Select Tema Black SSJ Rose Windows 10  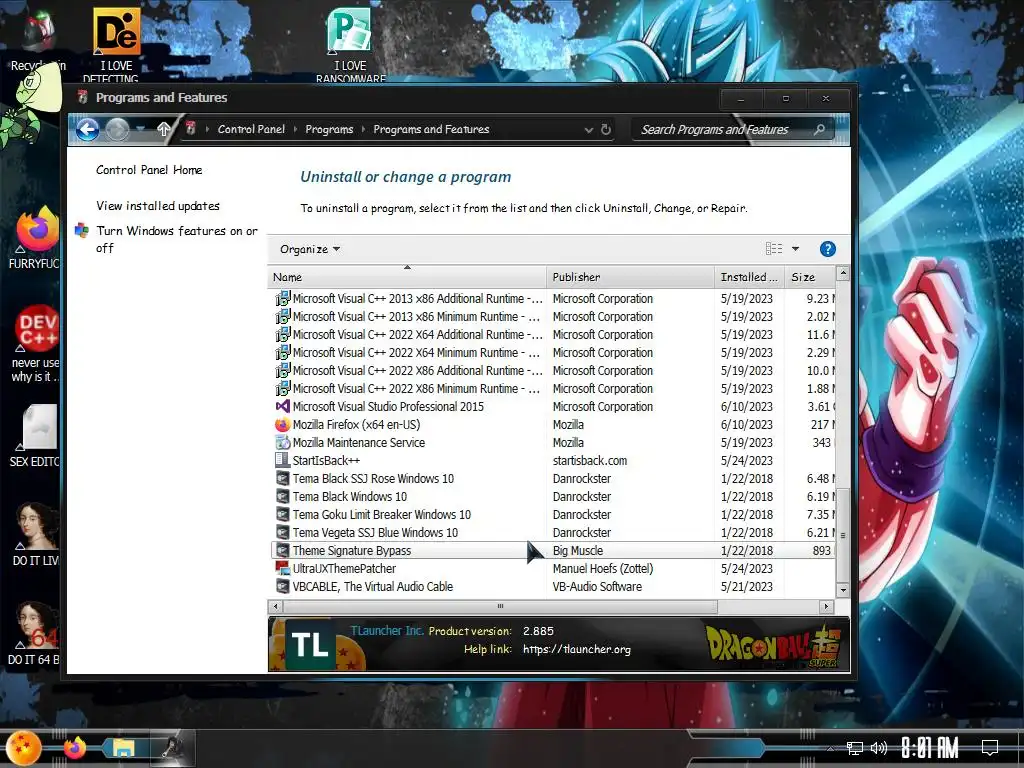[552, 479]
